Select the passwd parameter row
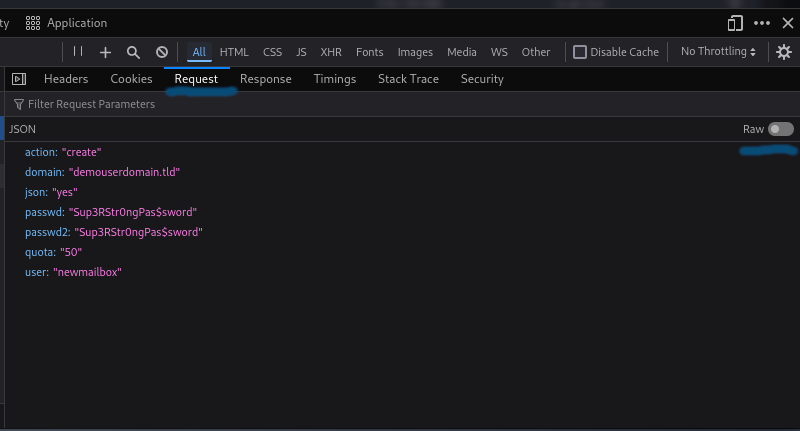Screen dimensions: 800x431 click(x=402, y=212)
